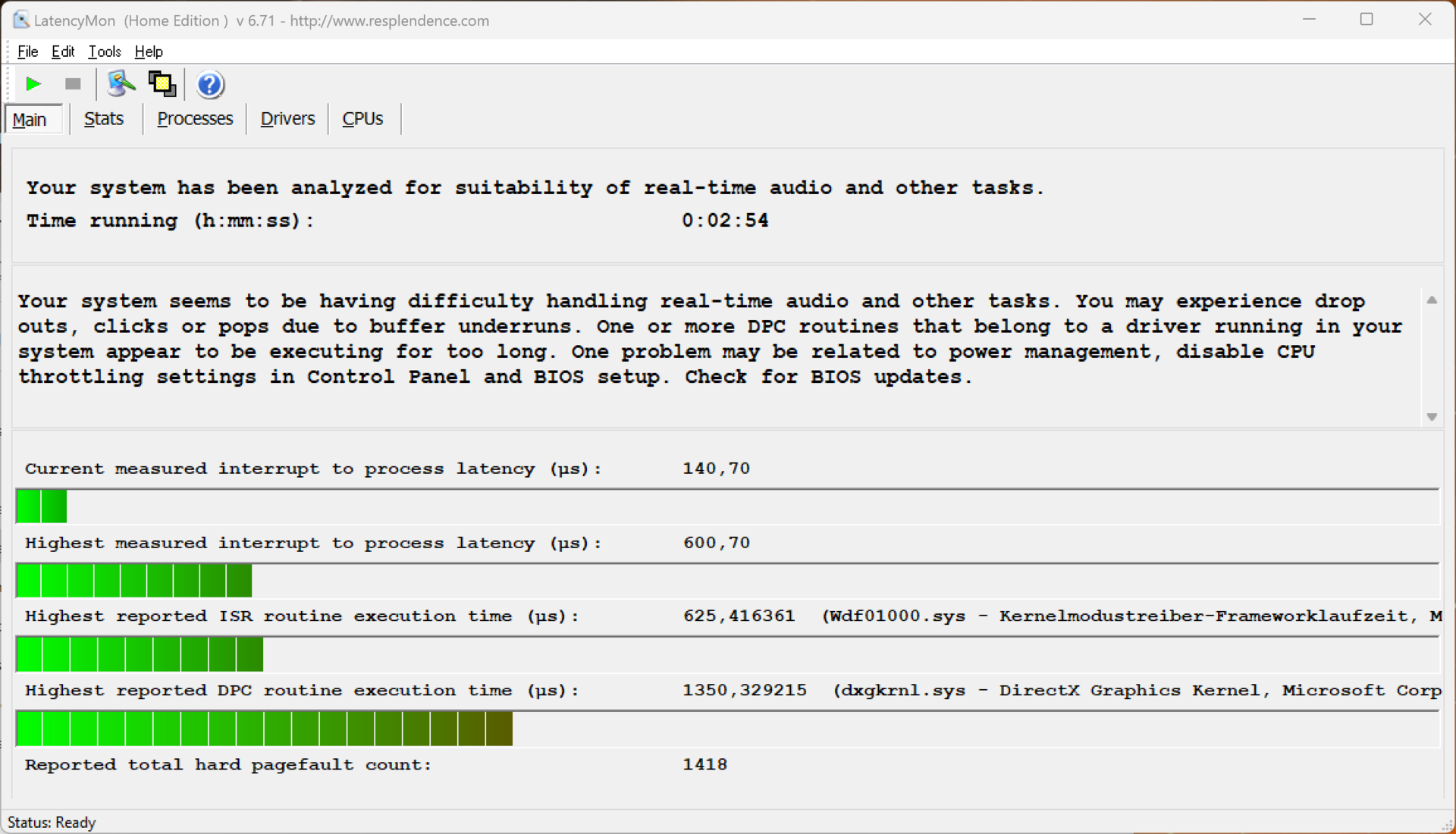Switch to the Processes tab

click(195, 119)
